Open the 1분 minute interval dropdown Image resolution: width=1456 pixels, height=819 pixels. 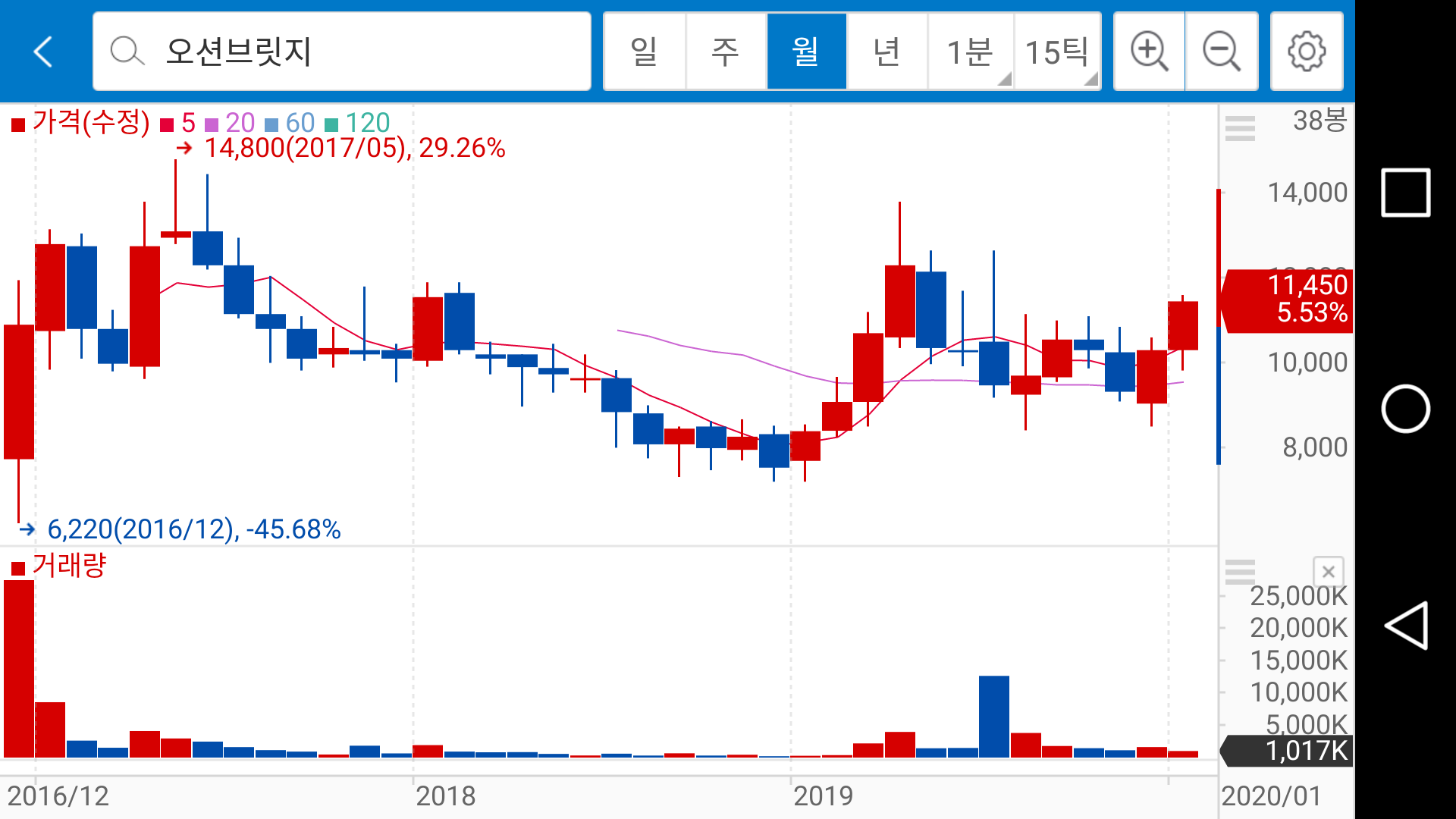coord(971,52)
